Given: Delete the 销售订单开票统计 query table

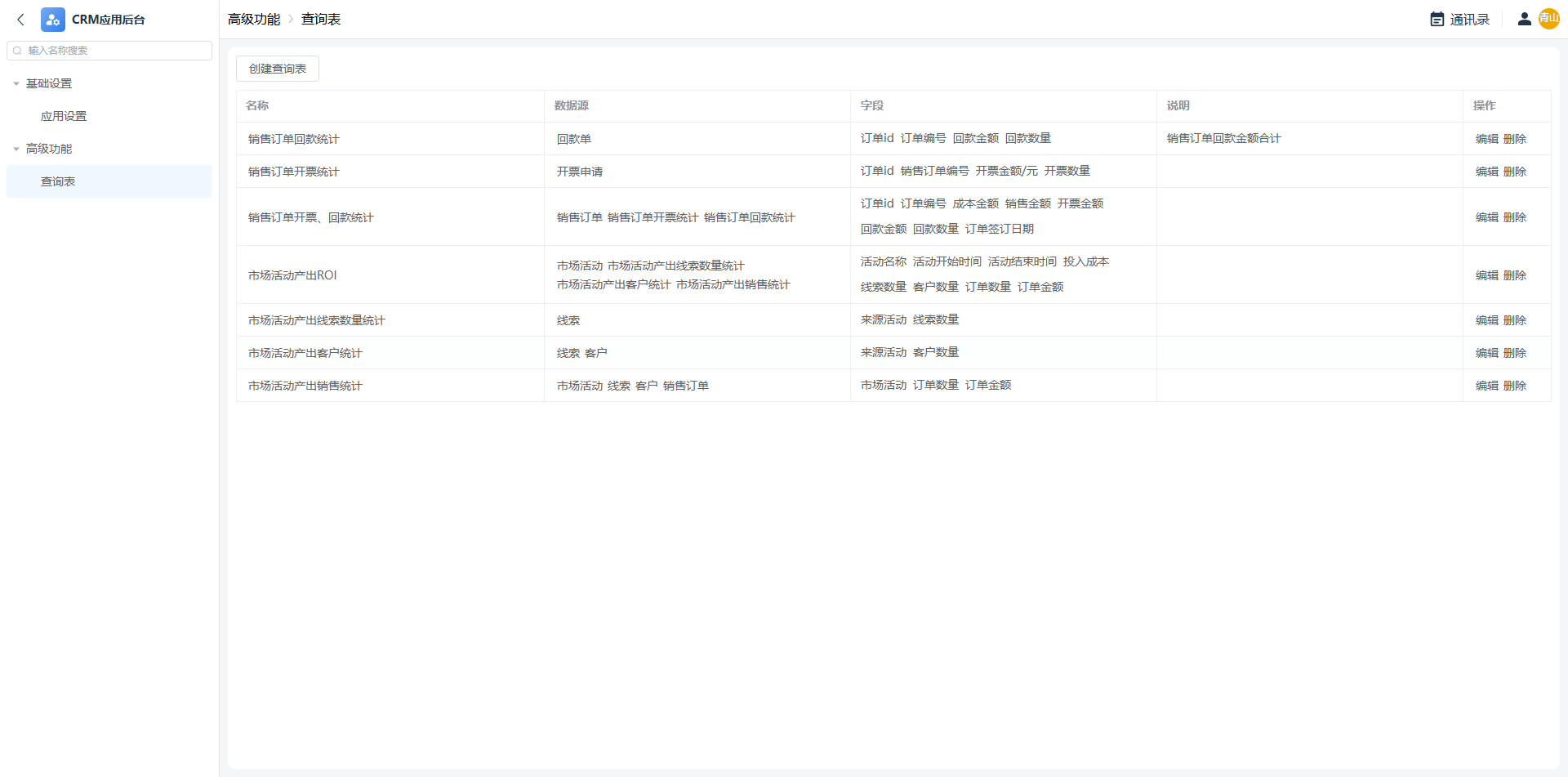Looking at the screenshot, I should pos(1515,172).
